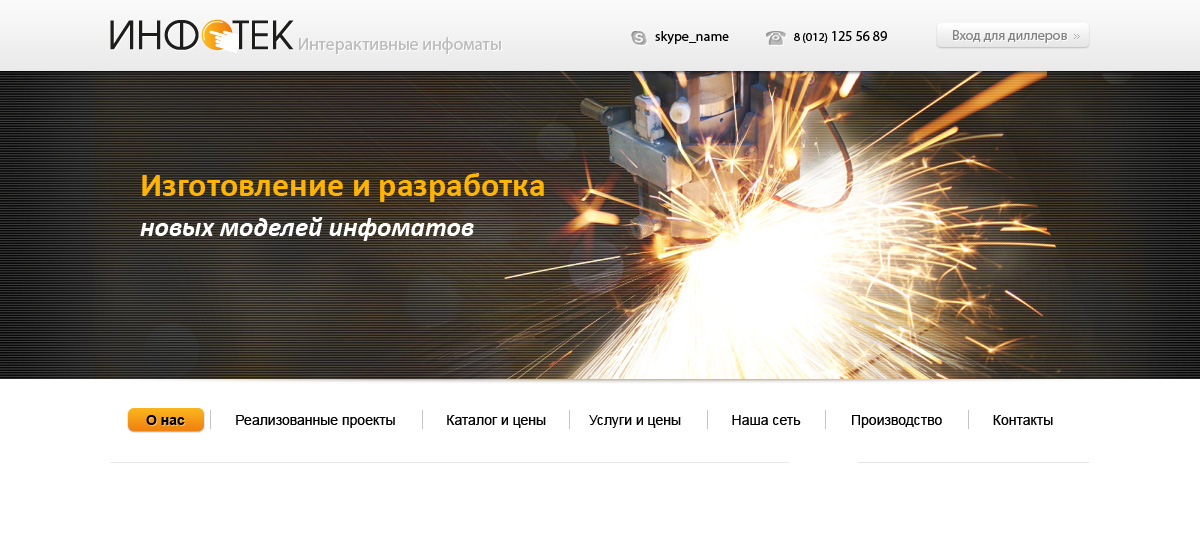Open Реализованные проекты menu item
1200x543 pixels.
[x=315, y=420]
